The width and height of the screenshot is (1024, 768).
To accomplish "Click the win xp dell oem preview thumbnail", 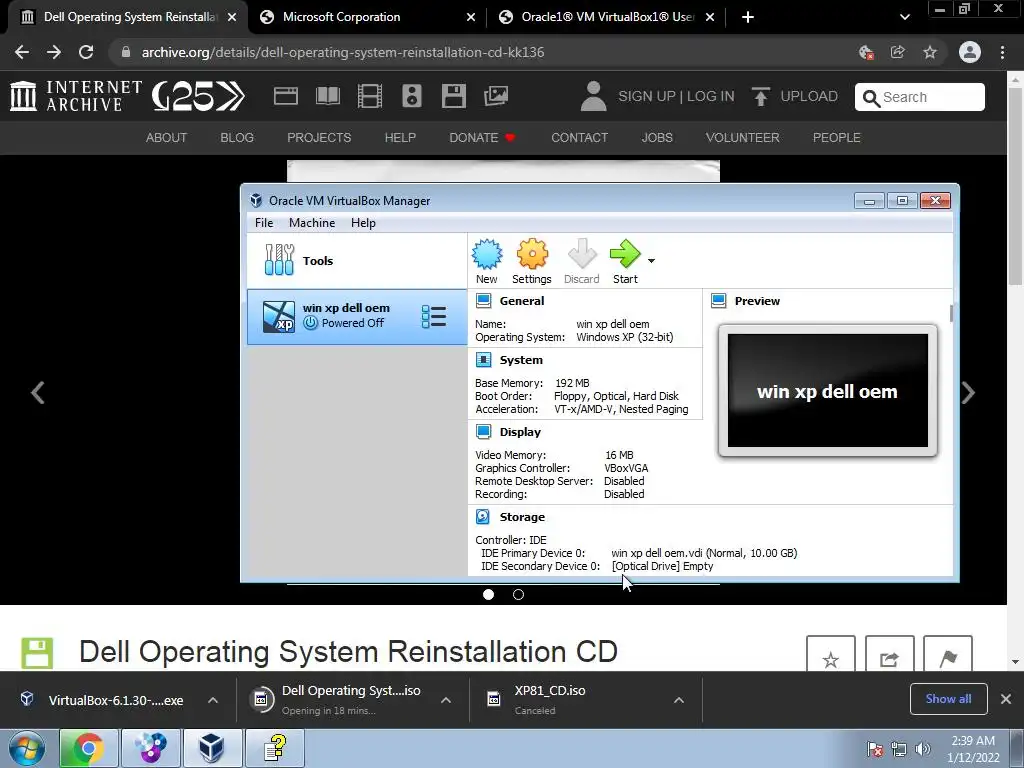I will pos(827,391).
